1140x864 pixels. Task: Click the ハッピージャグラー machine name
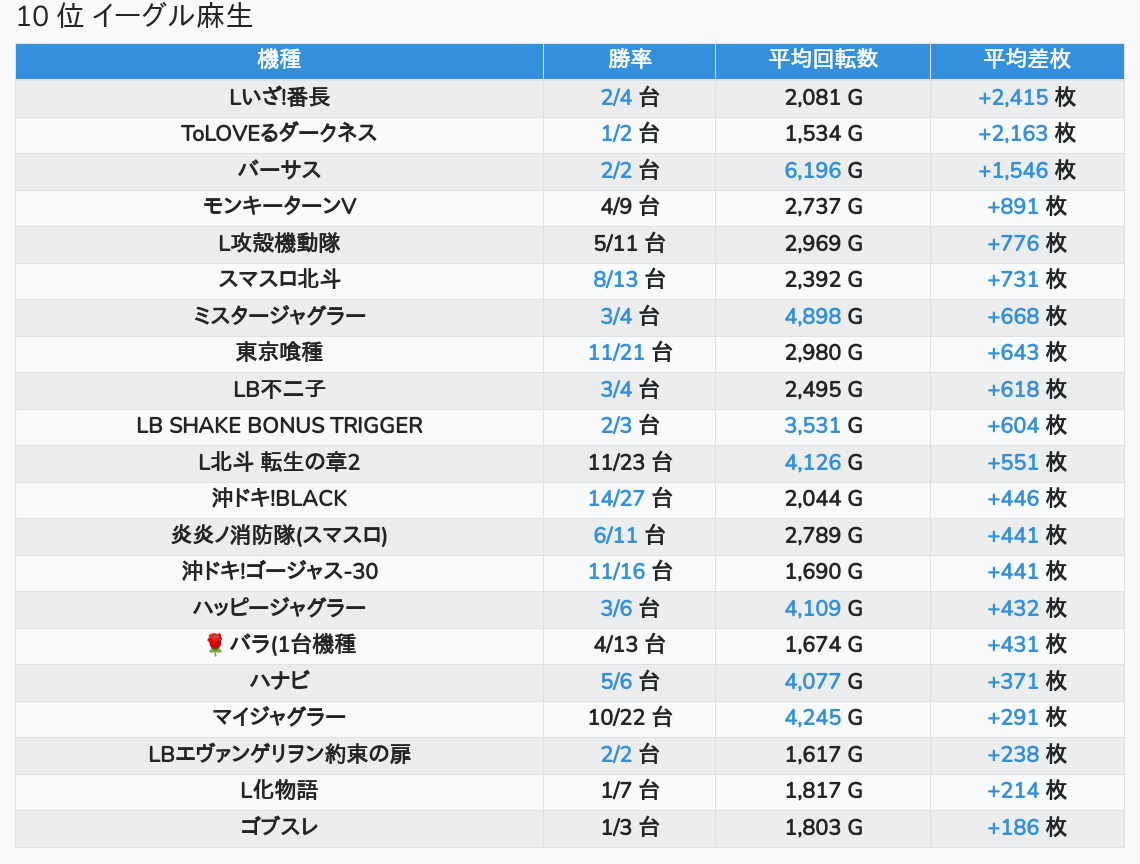[279, 608]
